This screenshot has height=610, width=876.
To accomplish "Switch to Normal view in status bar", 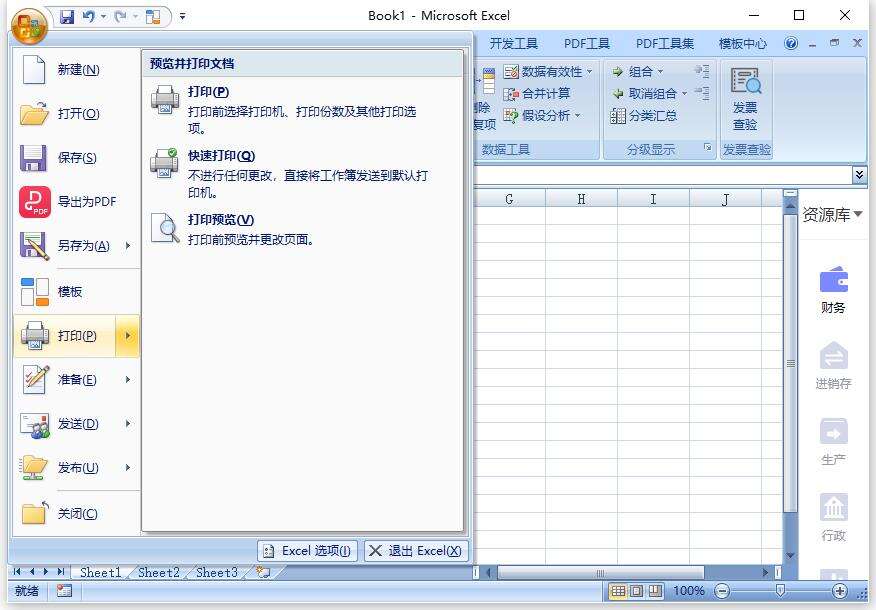I will [617, 590].
